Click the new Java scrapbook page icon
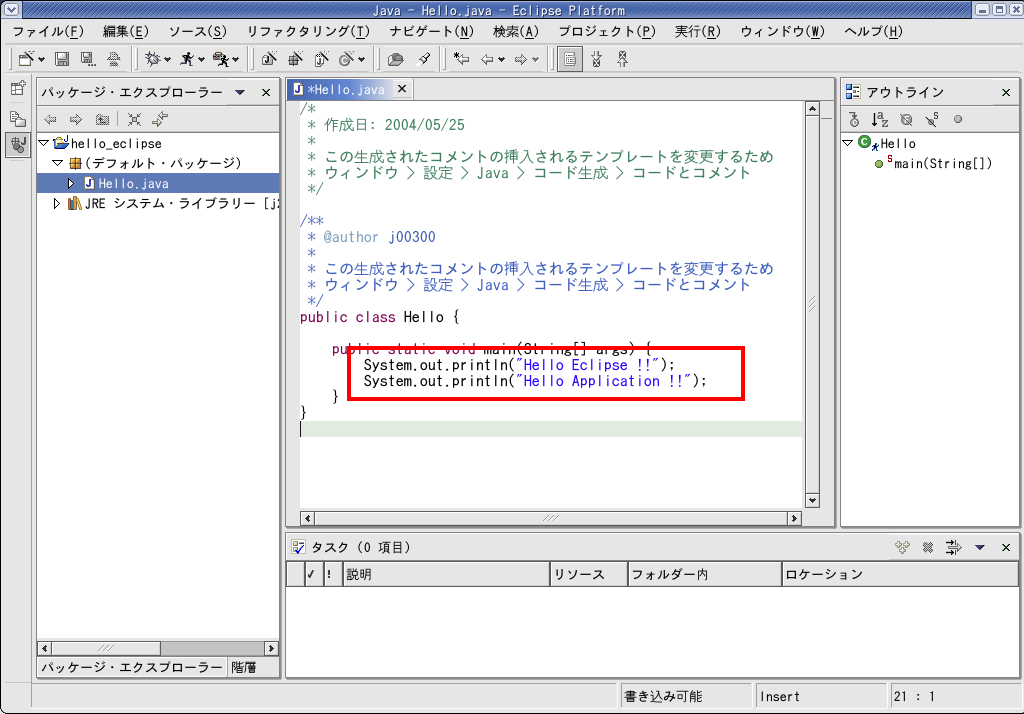Screen dimensions: 1024x714 pyautogui.click(x=321, y=59)
